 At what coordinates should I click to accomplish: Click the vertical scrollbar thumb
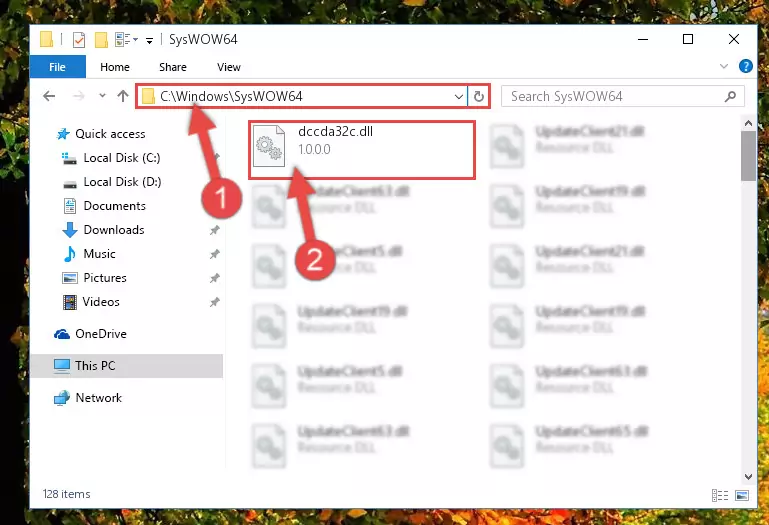pos(748,156)
